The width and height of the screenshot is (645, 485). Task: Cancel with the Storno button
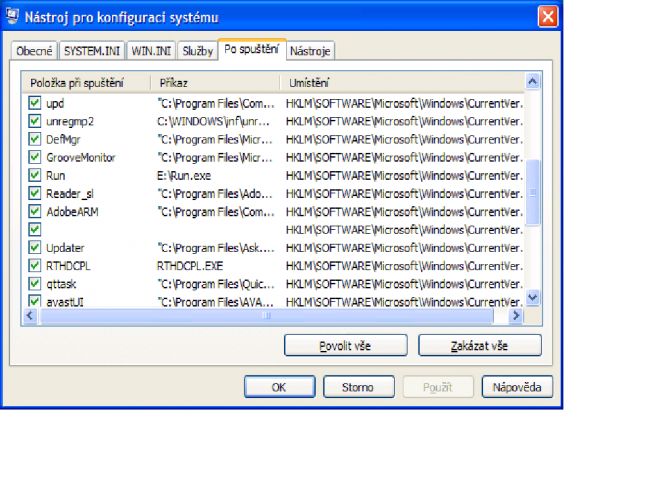click(x=358, y=387)
